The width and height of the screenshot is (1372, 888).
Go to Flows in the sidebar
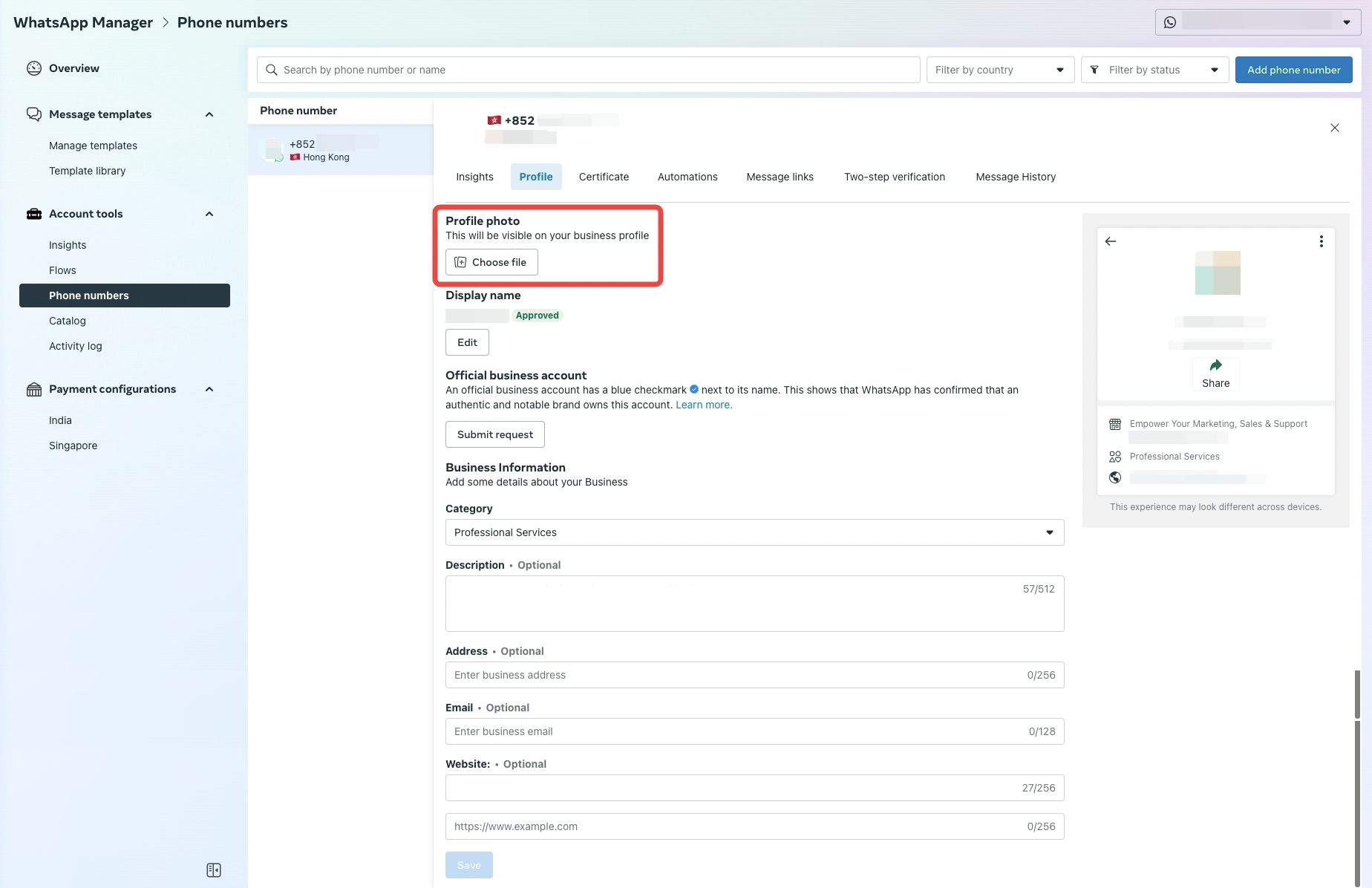click(x=62, y=270)
